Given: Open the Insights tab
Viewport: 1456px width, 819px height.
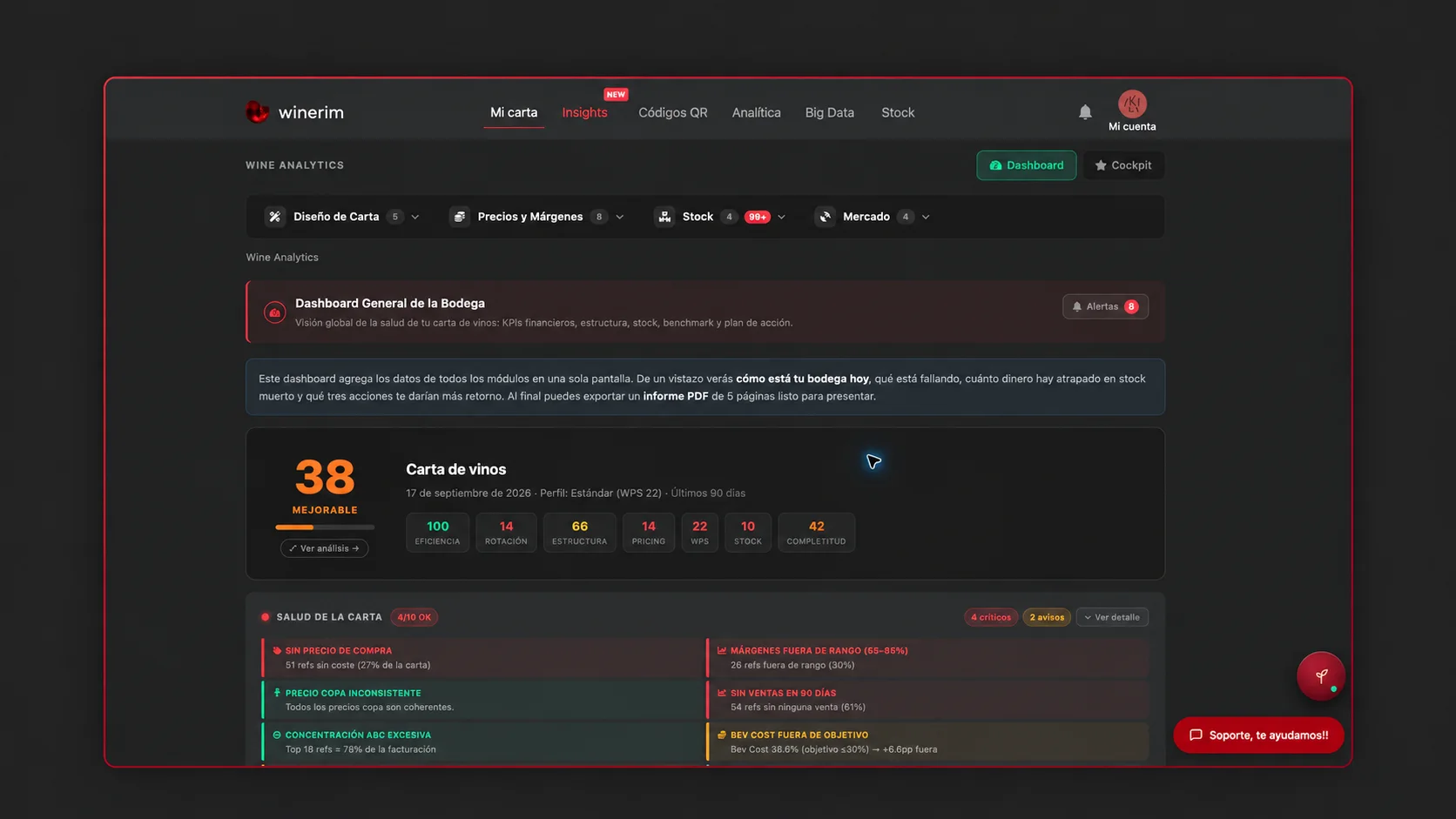Looking at the screenshot, I should pos(584,112).
